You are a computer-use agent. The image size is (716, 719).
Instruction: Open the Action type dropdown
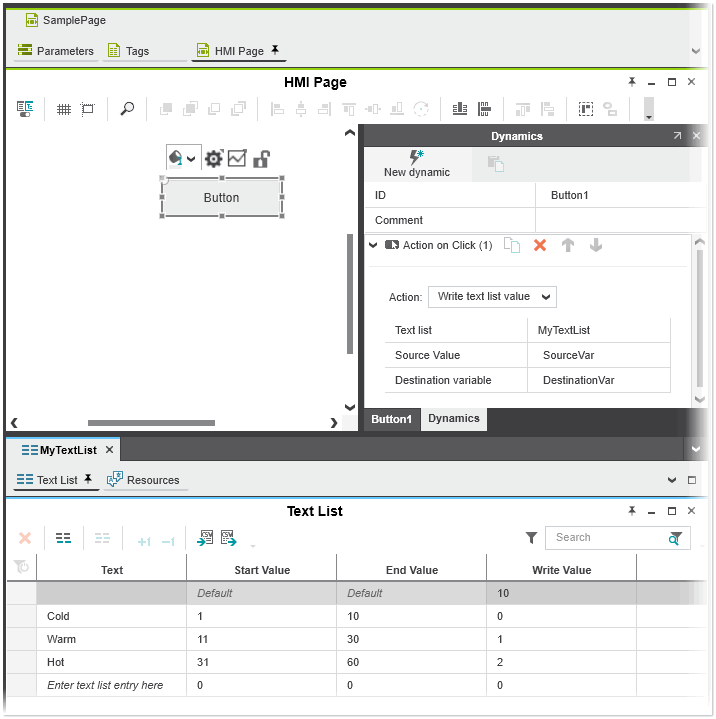(492, 297)
